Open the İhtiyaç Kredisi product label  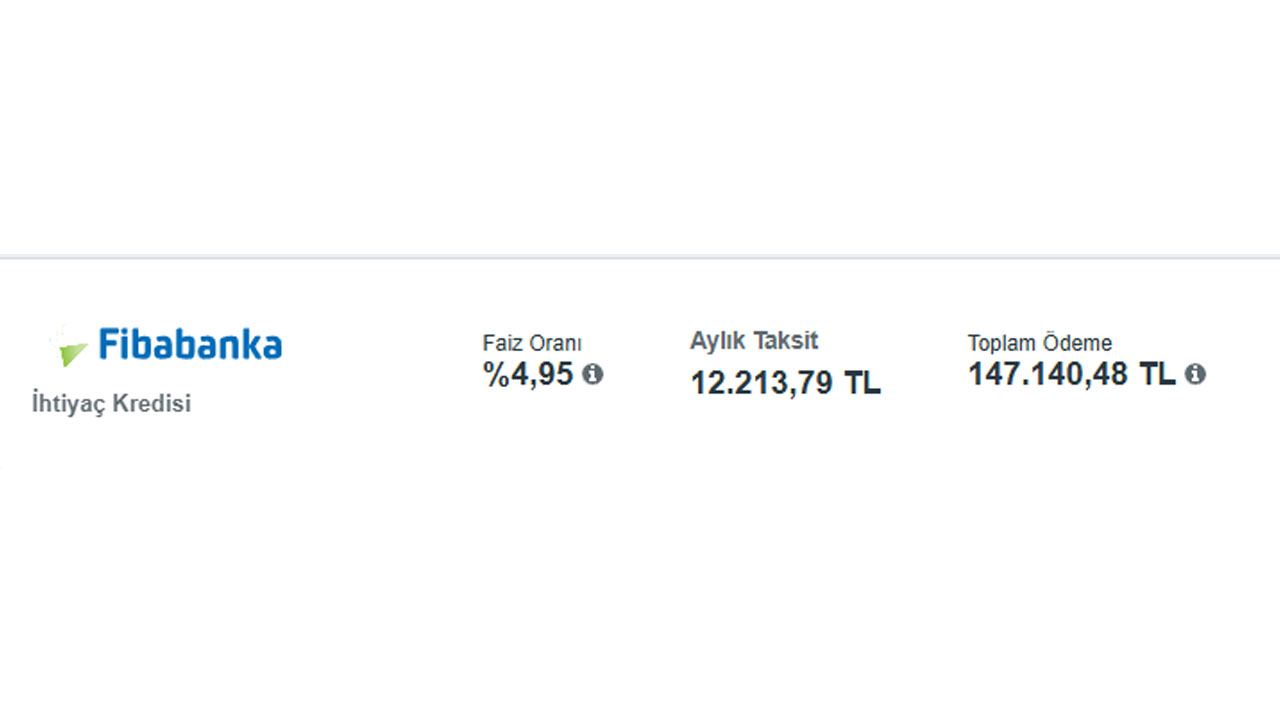click(x=111, y=404)
